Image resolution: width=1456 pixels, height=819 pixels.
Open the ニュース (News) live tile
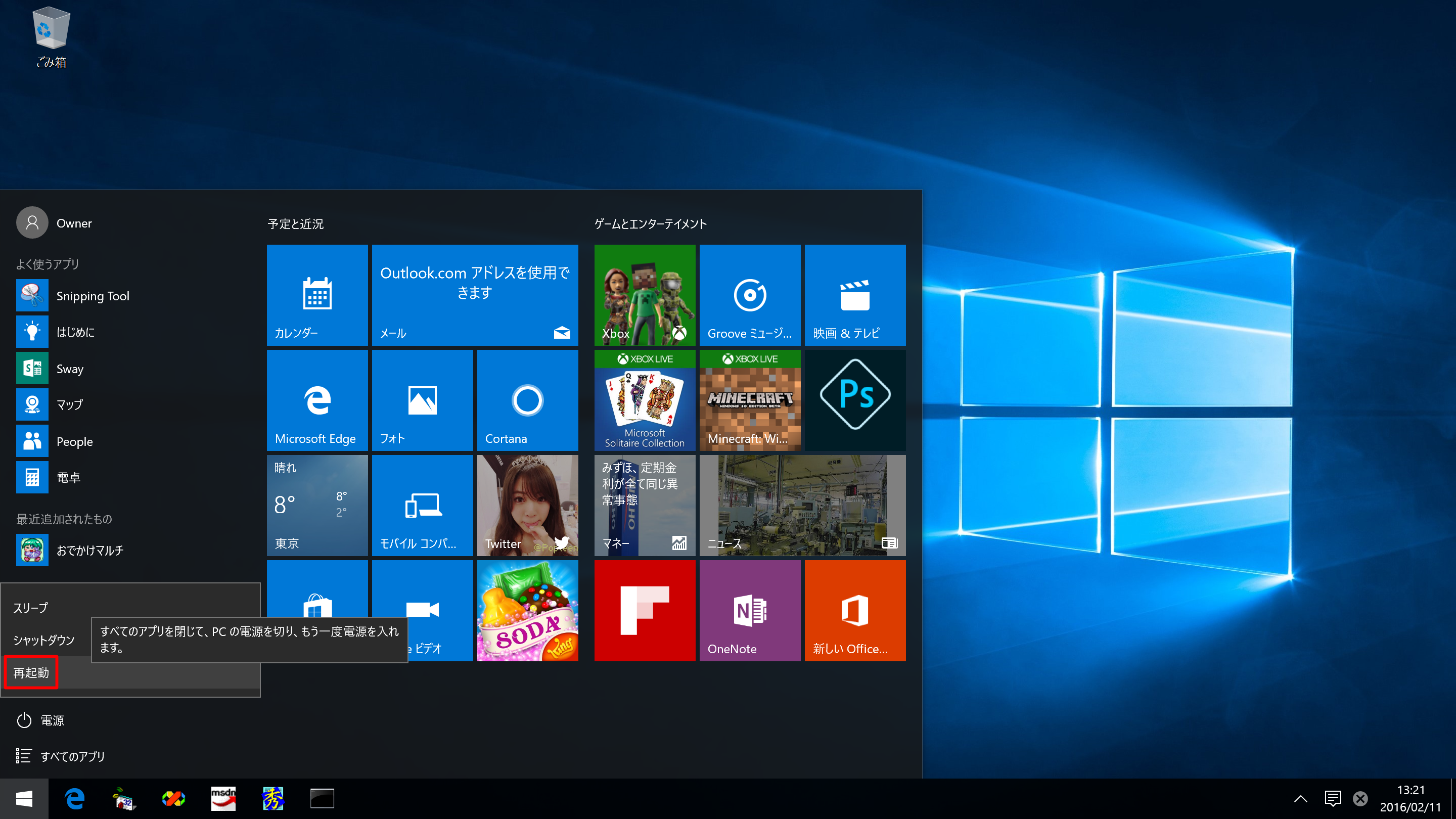(803, 506)
